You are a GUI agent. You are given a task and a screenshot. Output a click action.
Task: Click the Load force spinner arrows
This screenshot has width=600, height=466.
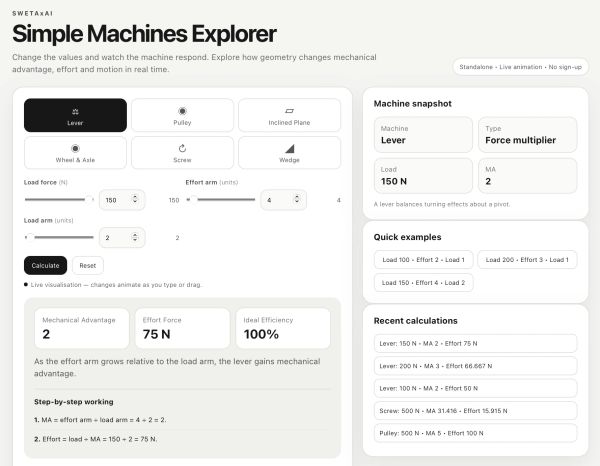pos(135,199)
